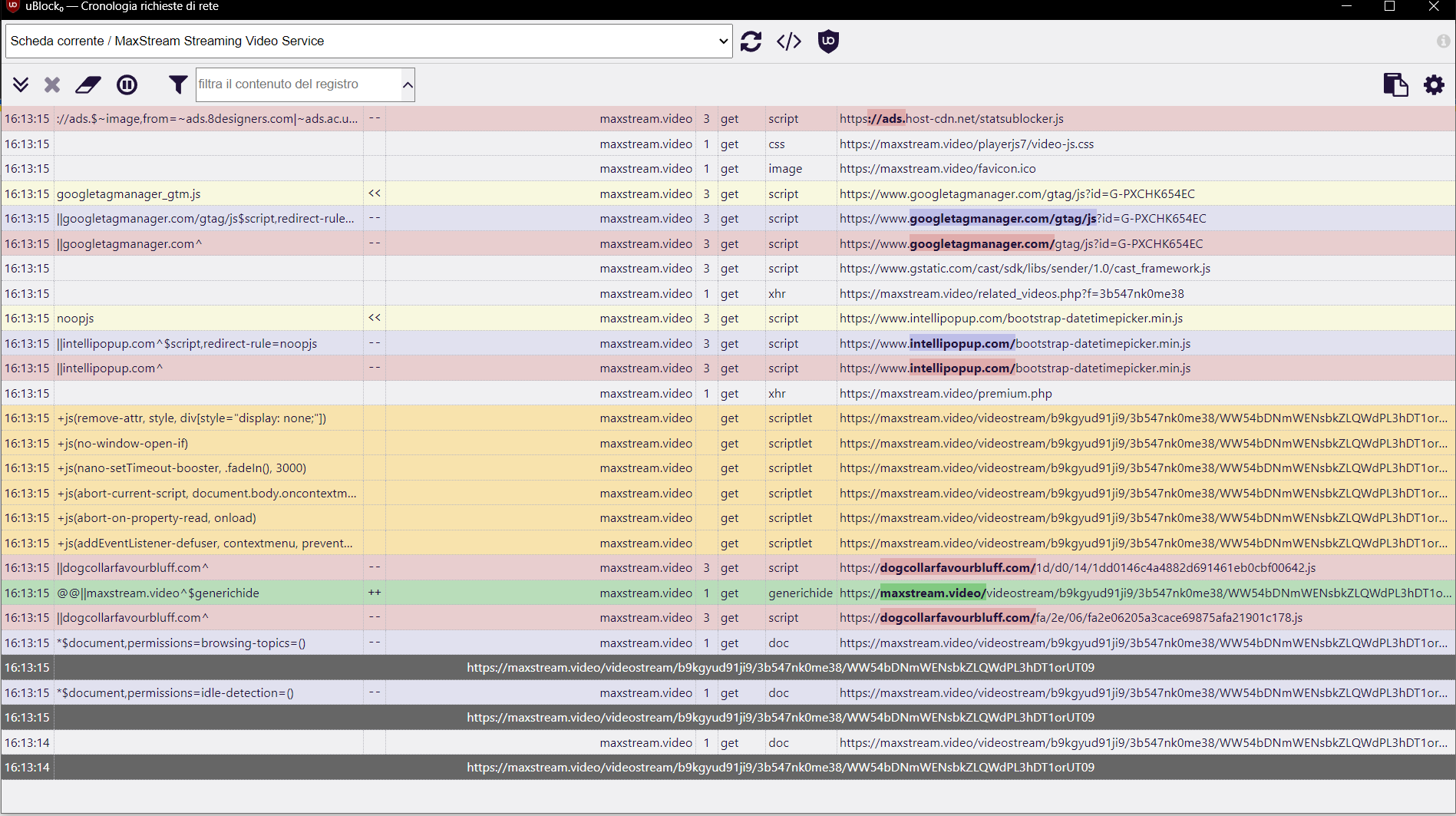1456x816 pixels.
Task: Reload the current tab from the logger
Action: click(x=751, y=41)
